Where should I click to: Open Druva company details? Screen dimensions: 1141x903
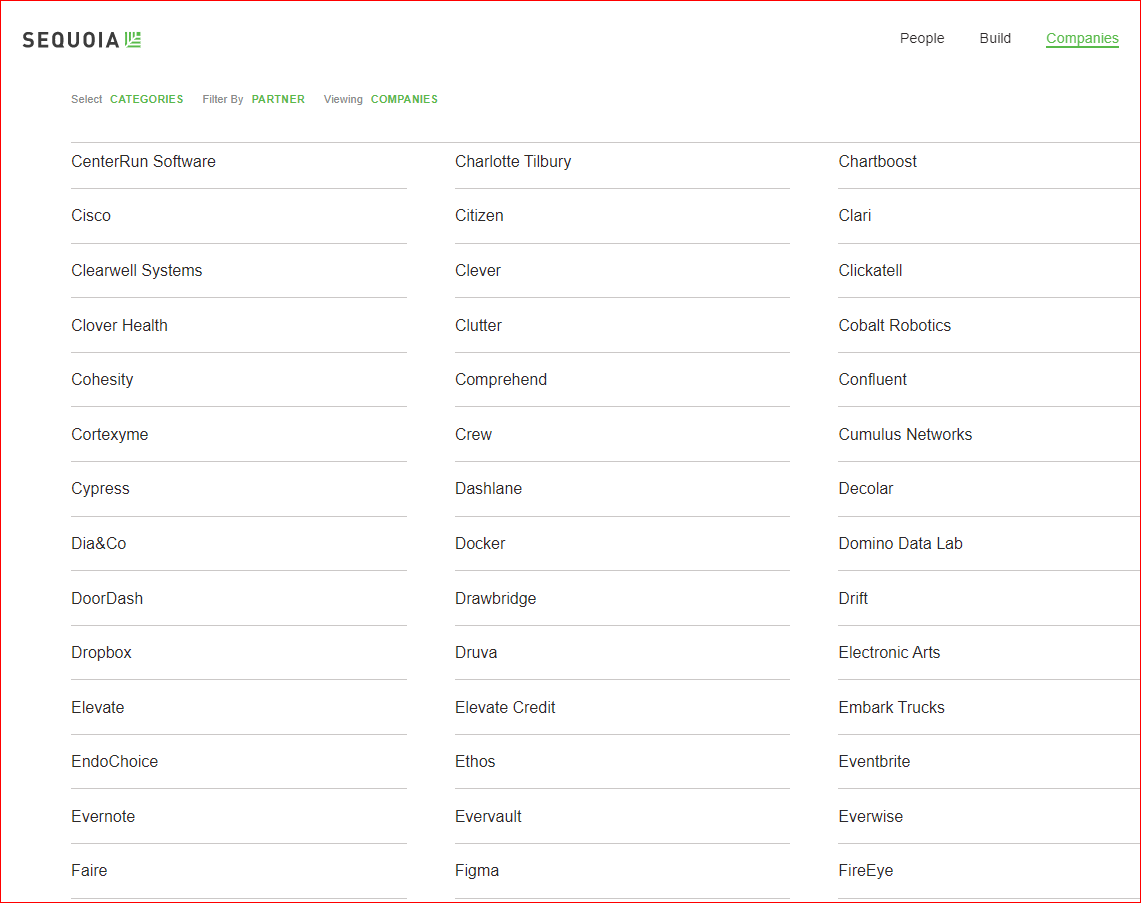tap(476, 653)
